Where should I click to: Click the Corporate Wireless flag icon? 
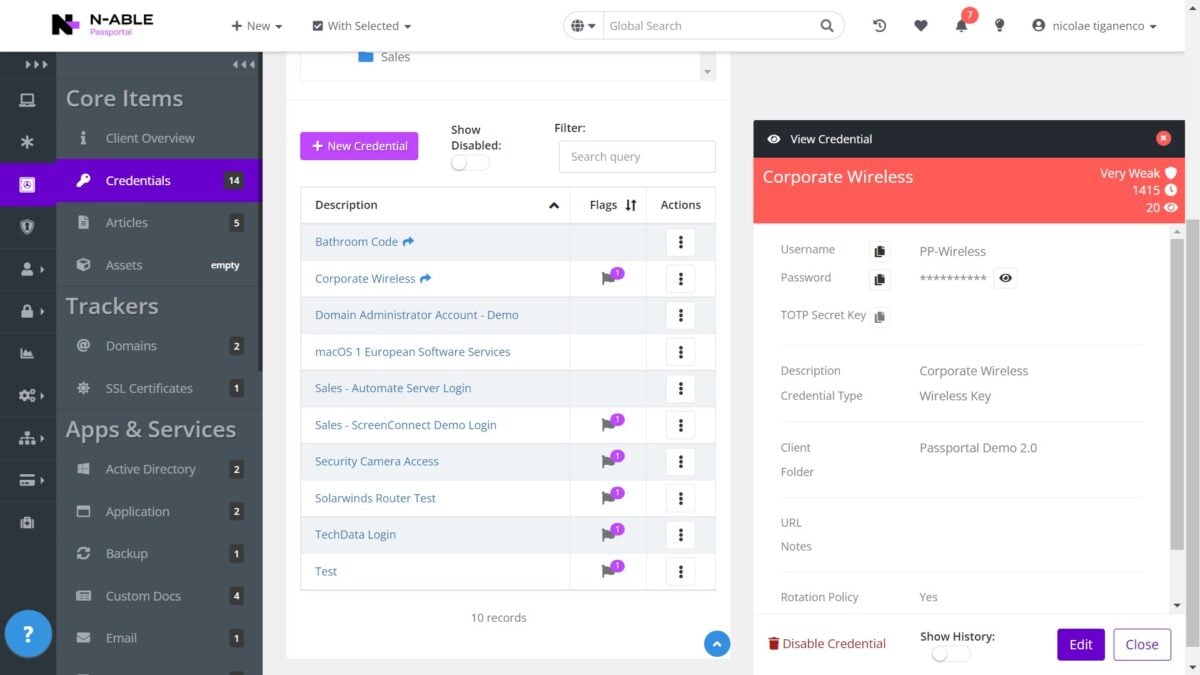pyautogui.click(x=609, y=279)
